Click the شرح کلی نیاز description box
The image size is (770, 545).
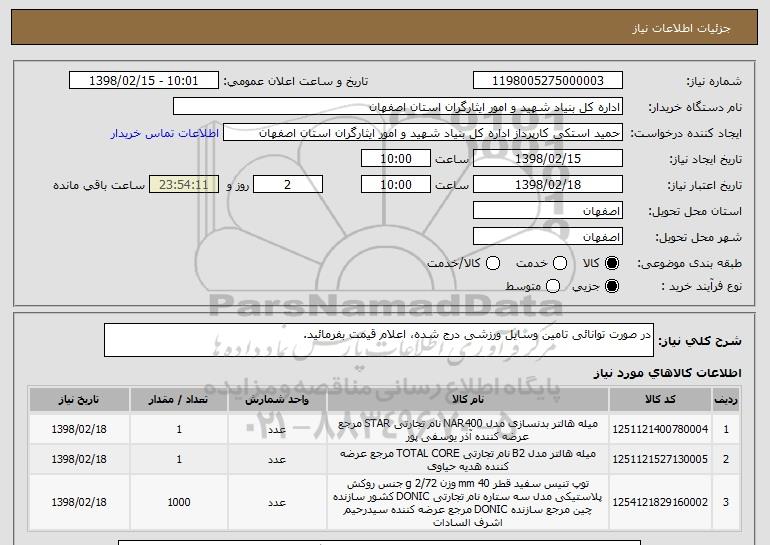coord(379,340)
